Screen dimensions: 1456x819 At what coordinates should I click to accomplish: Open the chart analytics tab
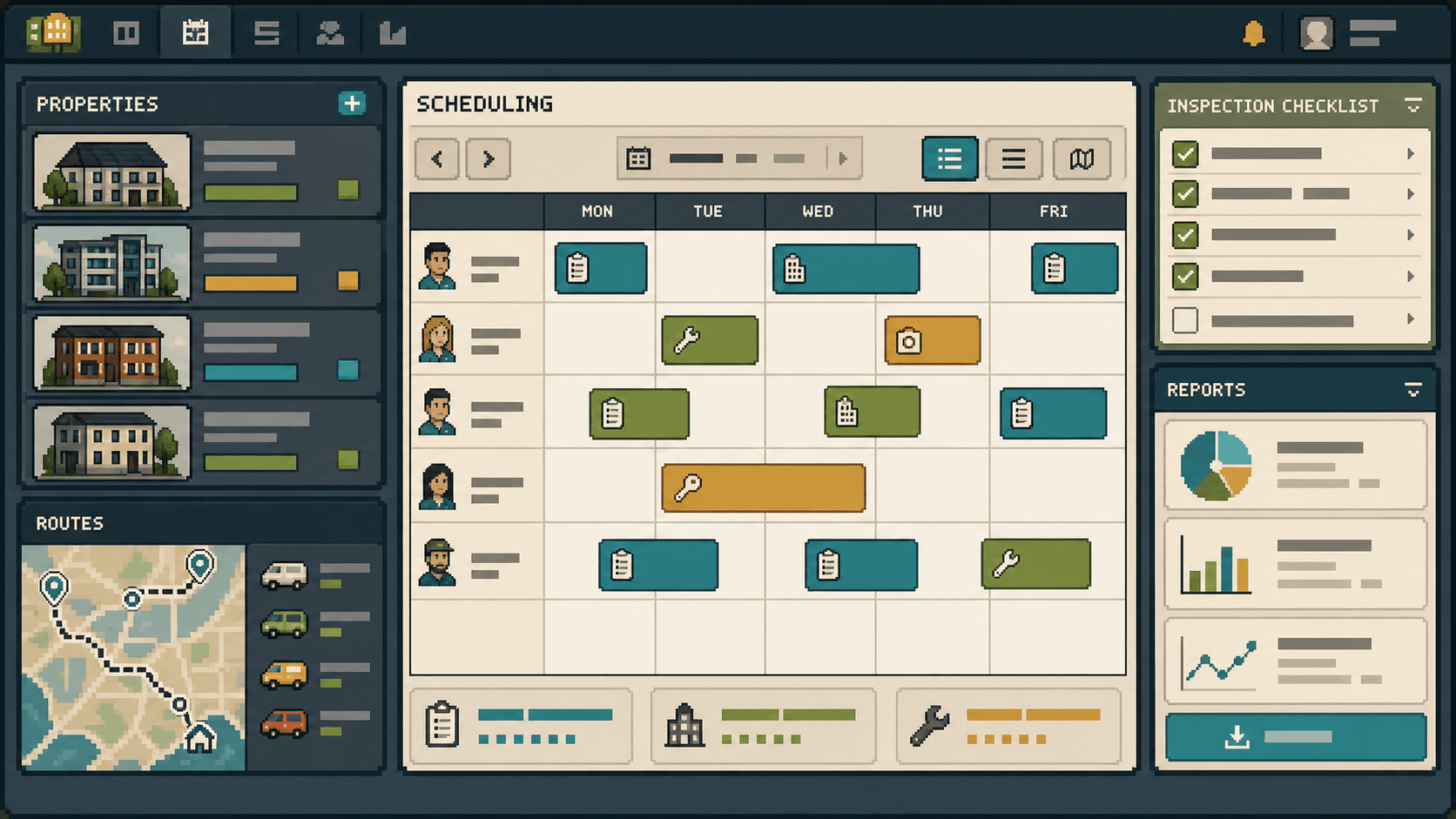tap(393, 33)
